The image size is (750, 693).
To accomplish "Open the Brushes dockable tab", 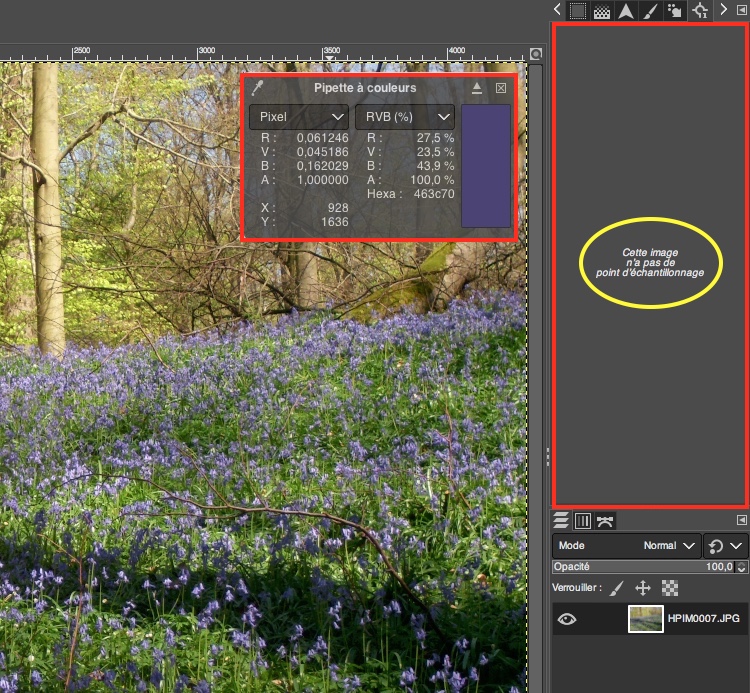I will click(x=651, y=10).
